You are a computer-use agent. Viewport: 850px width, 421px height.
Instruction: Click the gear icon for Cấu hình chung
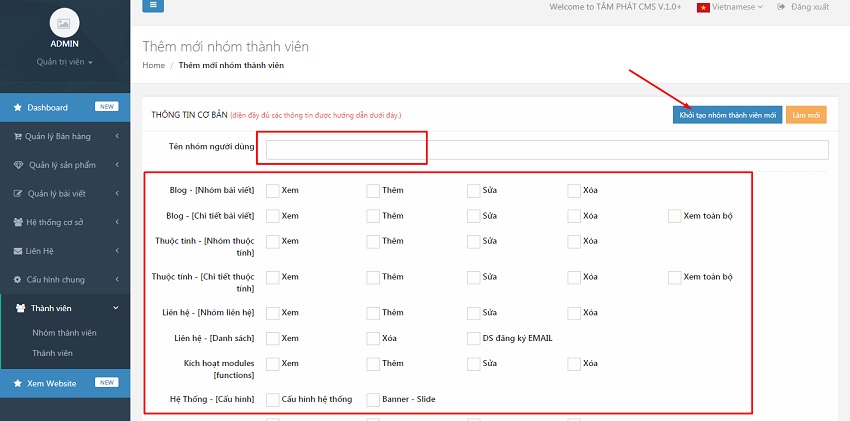17,279
